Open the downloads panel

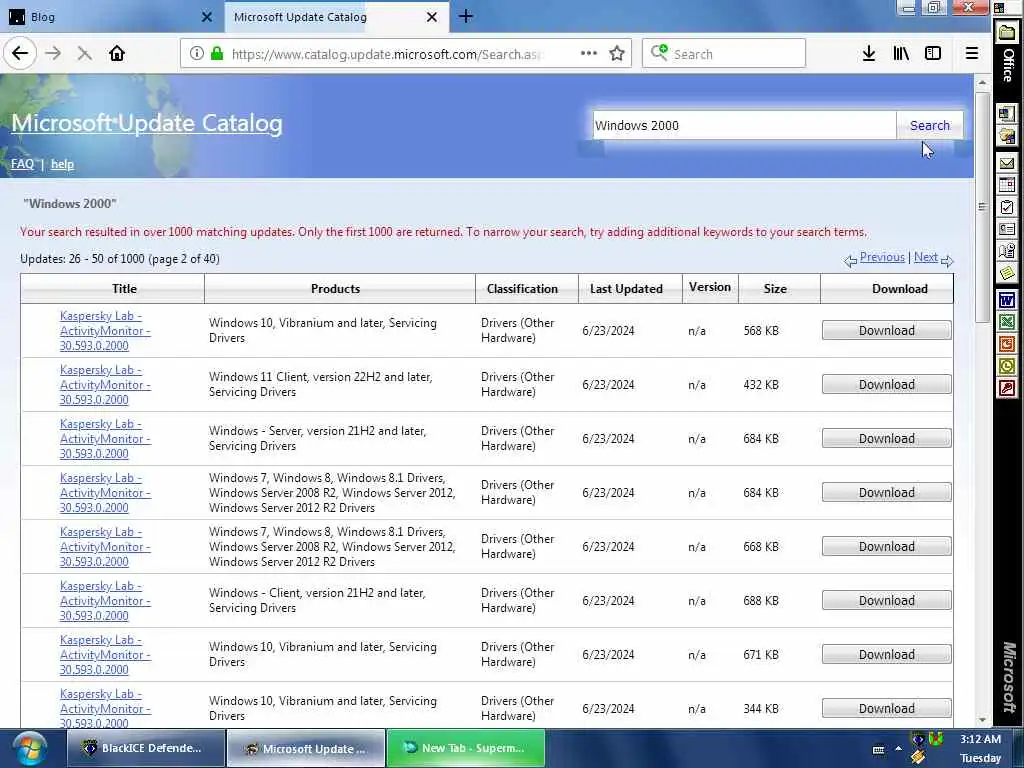tap(869, 54)
